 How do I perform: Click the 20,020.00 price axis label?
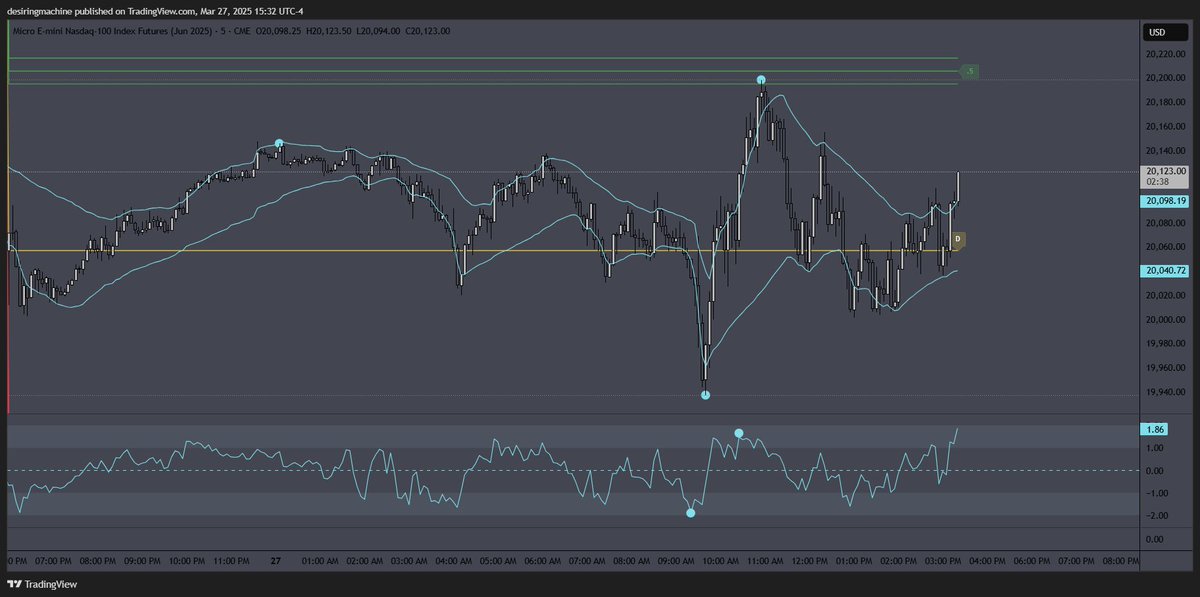click(1167, 295)
